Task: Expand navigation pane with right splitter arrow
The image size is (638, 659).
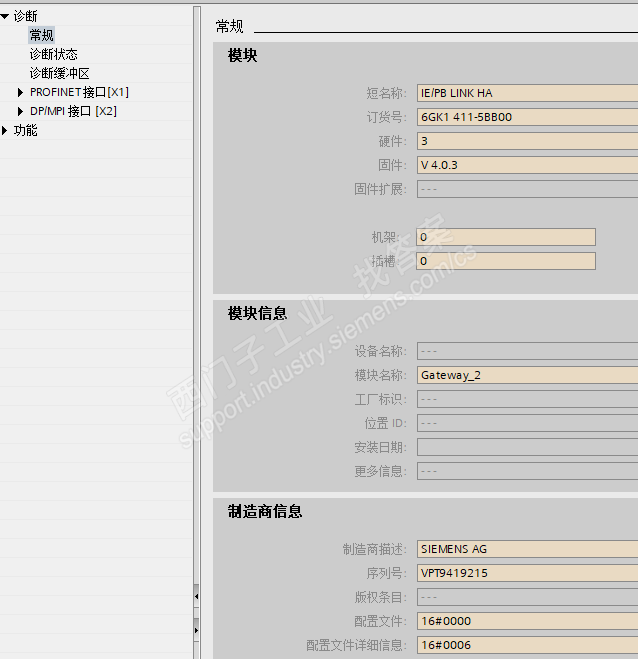Action: coord(196,630)
